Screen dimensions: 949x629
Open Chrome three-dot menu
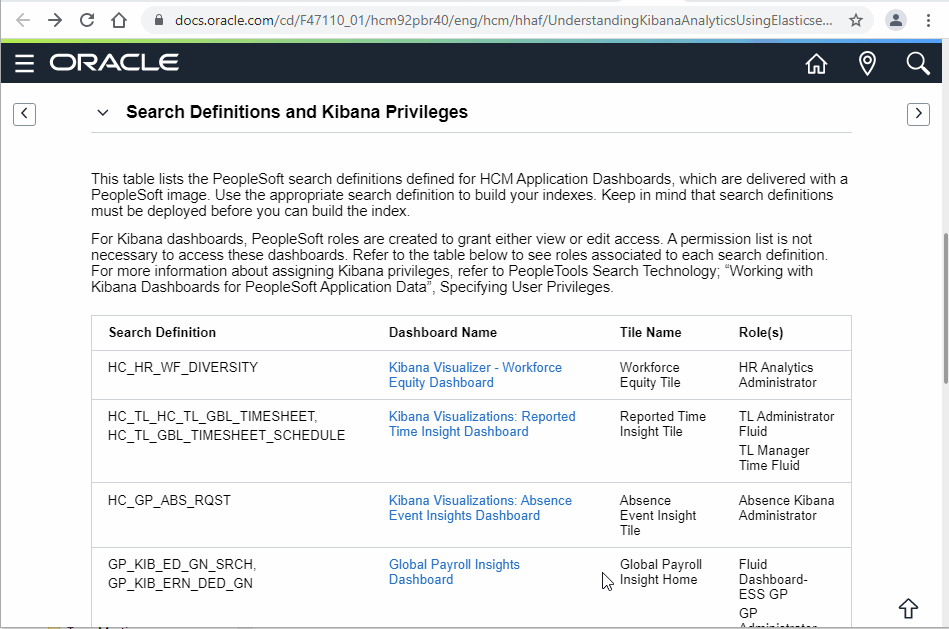(929, 20)
